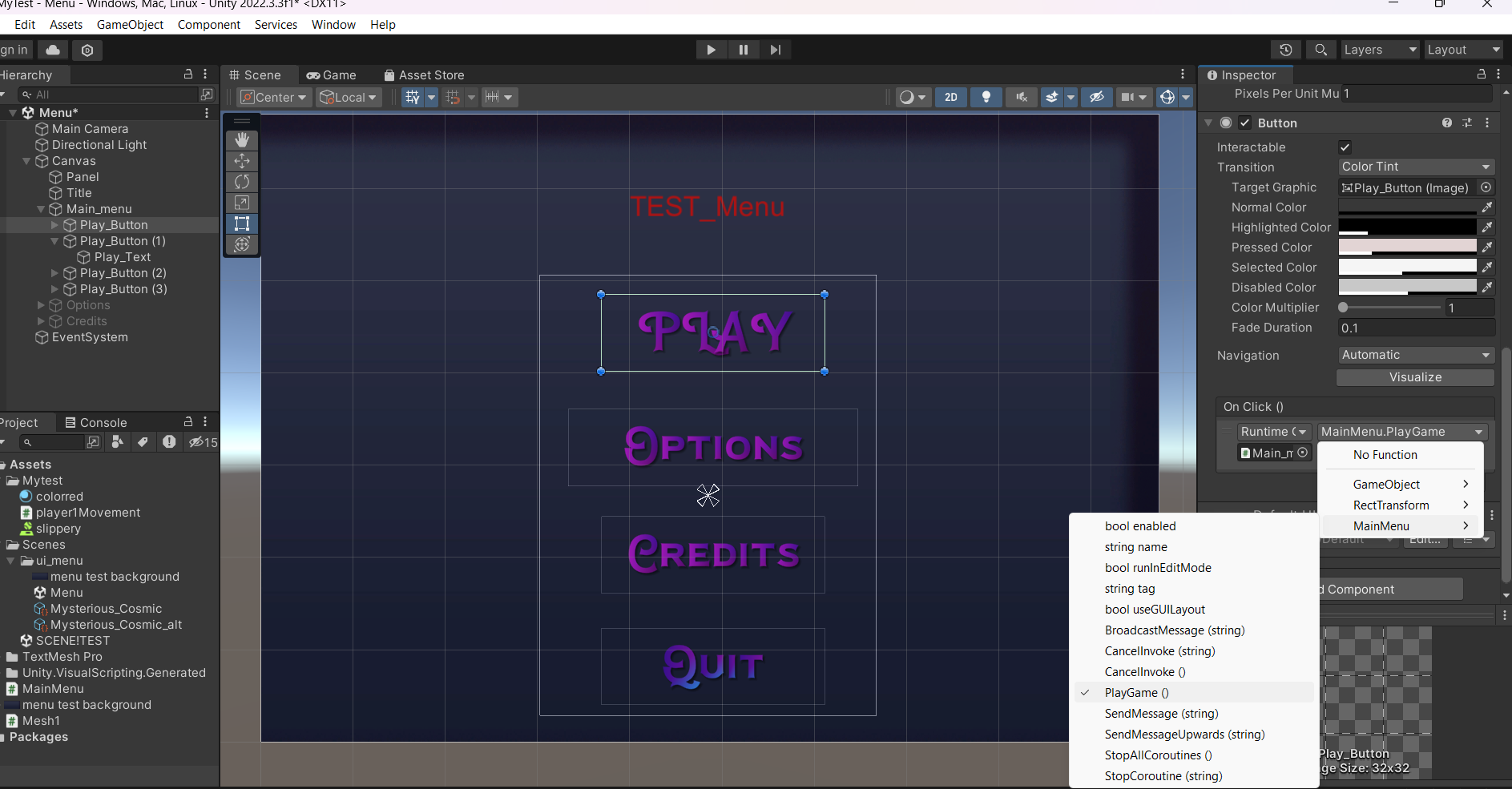Open the Layout dropdown
Screen dimensions: 1512x789
pos(1464,50)
